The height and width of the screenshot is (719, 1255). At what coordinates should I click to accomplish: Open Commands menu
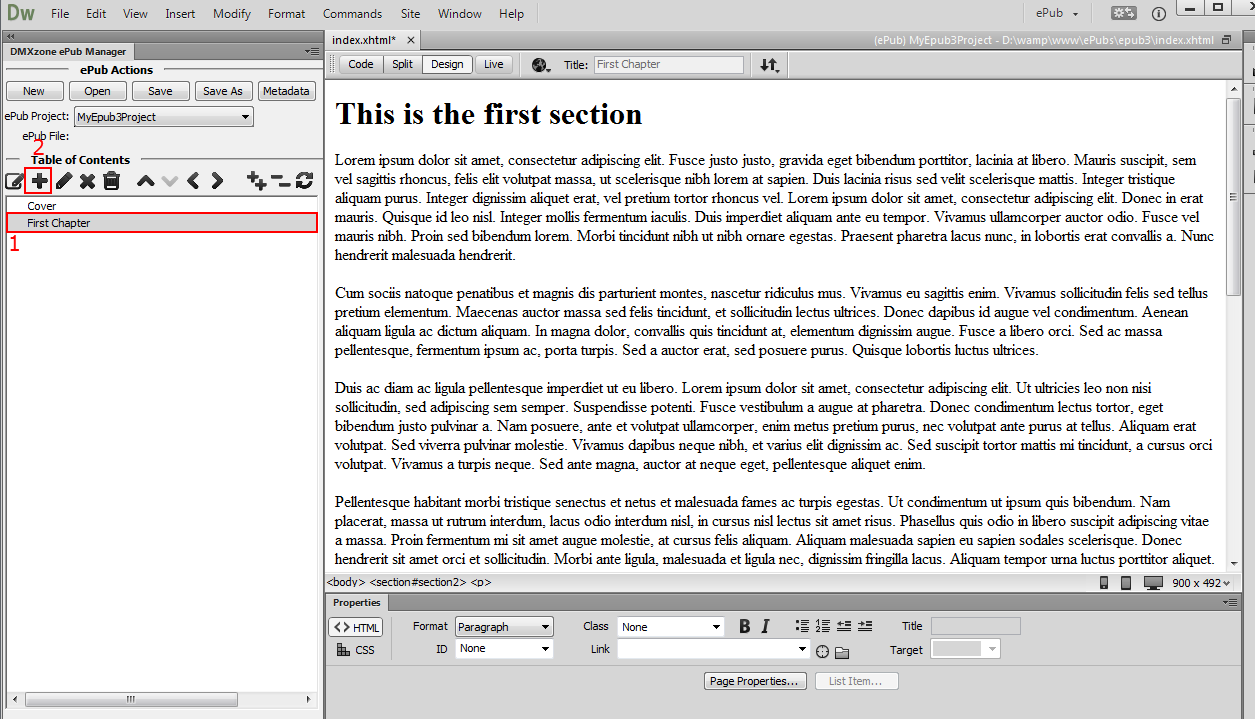pyautogui.click(x=352, y=14)
